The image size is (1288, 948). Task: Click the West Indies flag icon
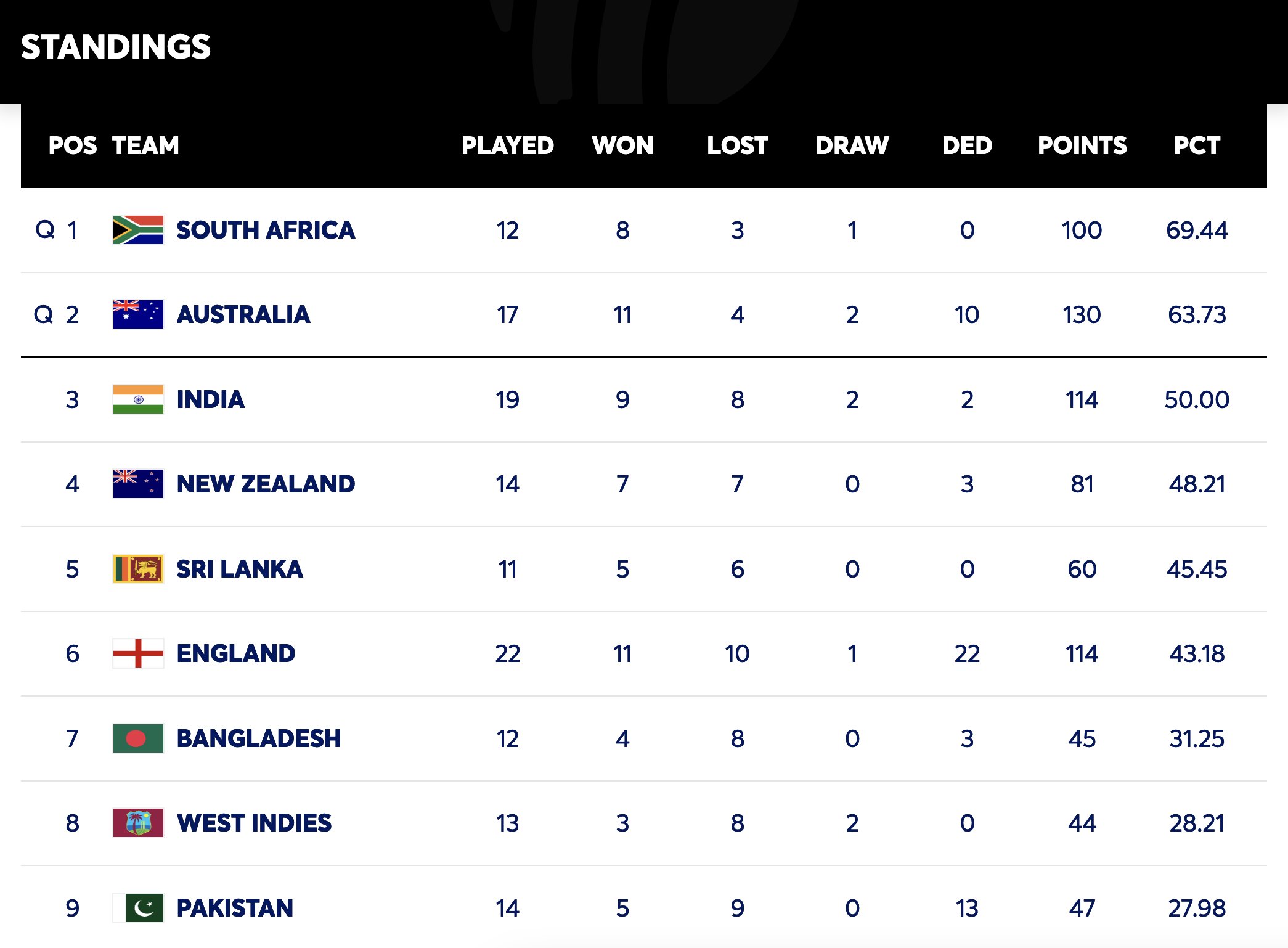point(138,823)
